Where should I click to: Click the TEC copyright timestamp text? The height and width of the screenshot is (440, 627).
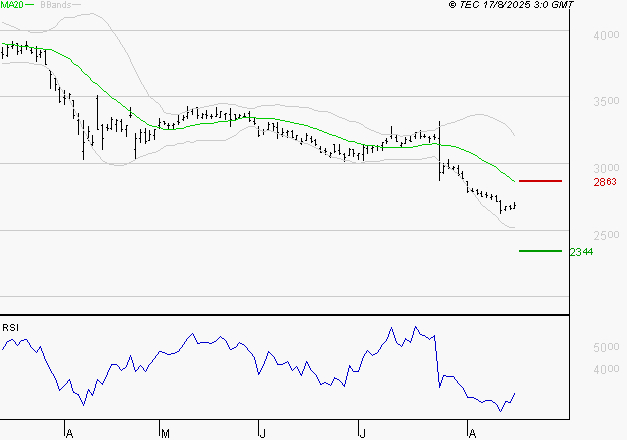(x=511, y=5)
